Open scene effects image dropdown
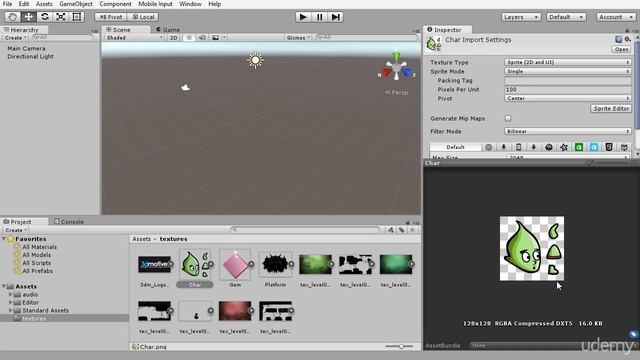This screenshot has width=640, height=360. [218, 38]
